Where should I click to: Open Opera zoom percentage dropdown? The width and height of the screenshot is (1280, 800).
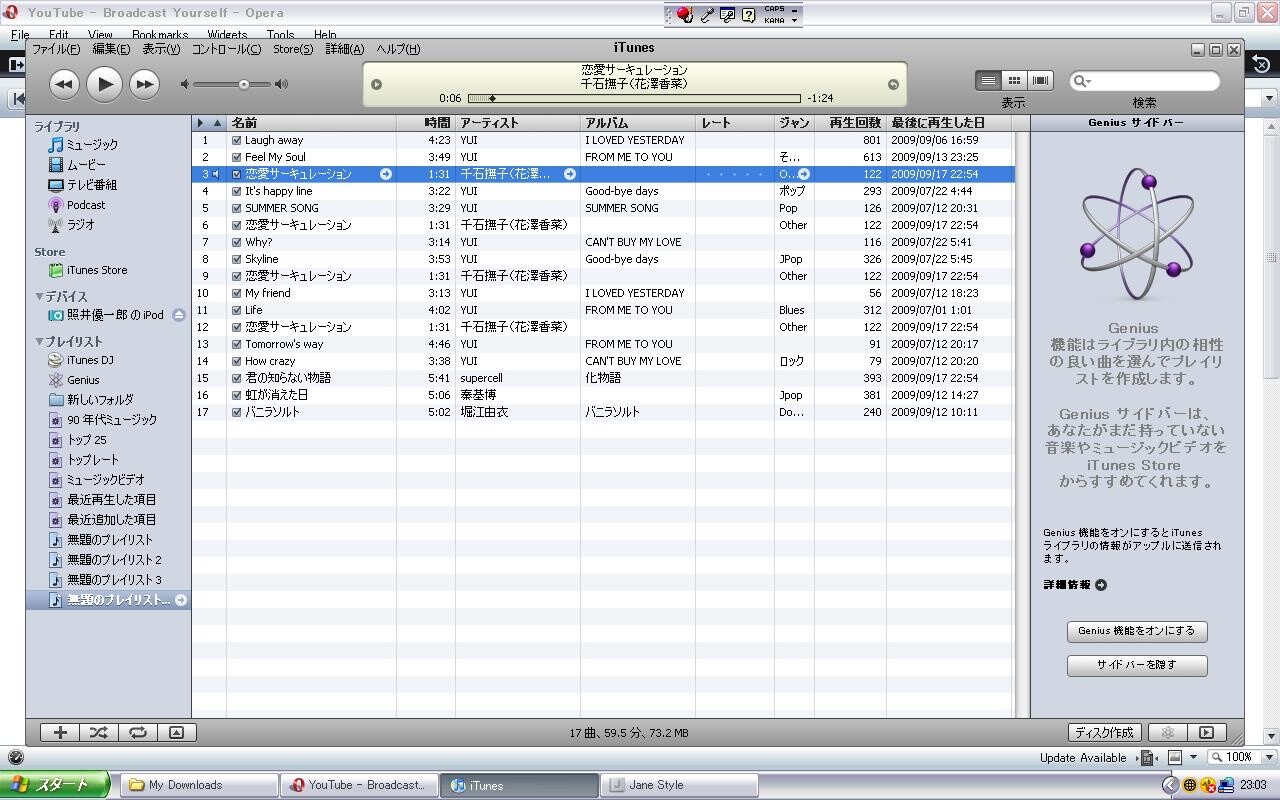1270,757
